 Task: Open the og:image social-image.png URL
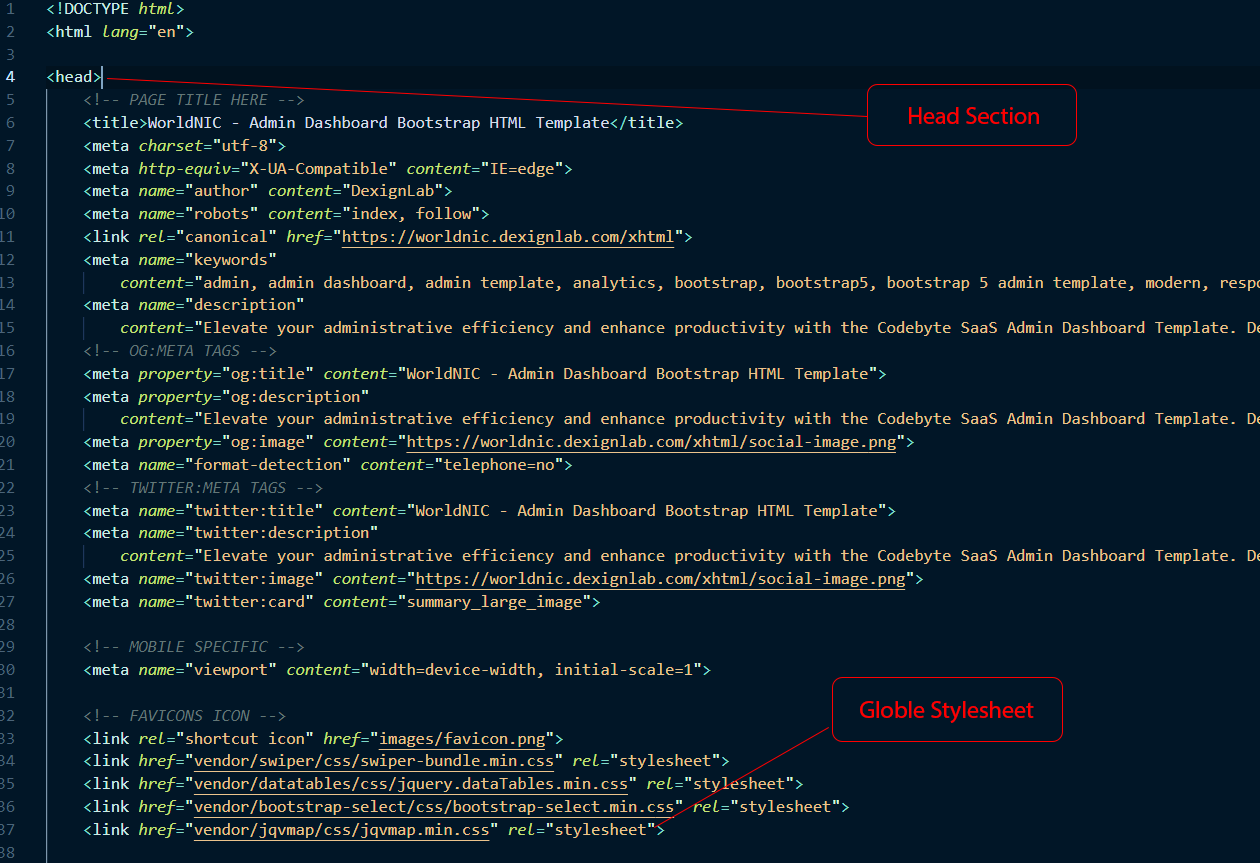click(650, 442)
